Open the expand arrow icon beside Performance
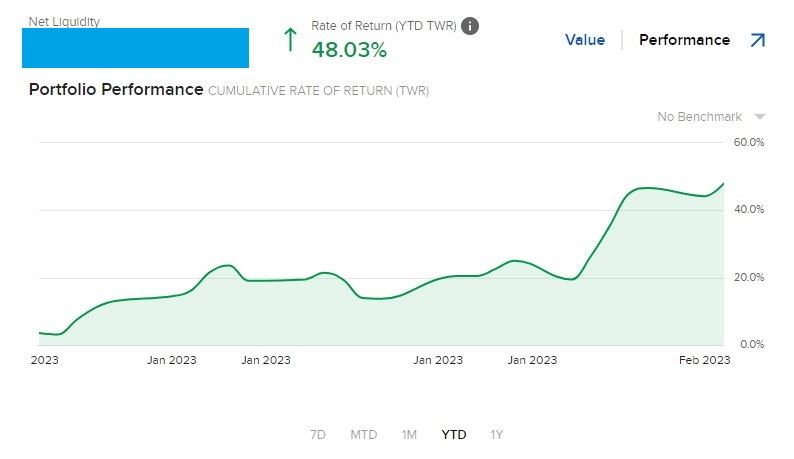This screenshot has height=459, width=794. coord(755,40)
